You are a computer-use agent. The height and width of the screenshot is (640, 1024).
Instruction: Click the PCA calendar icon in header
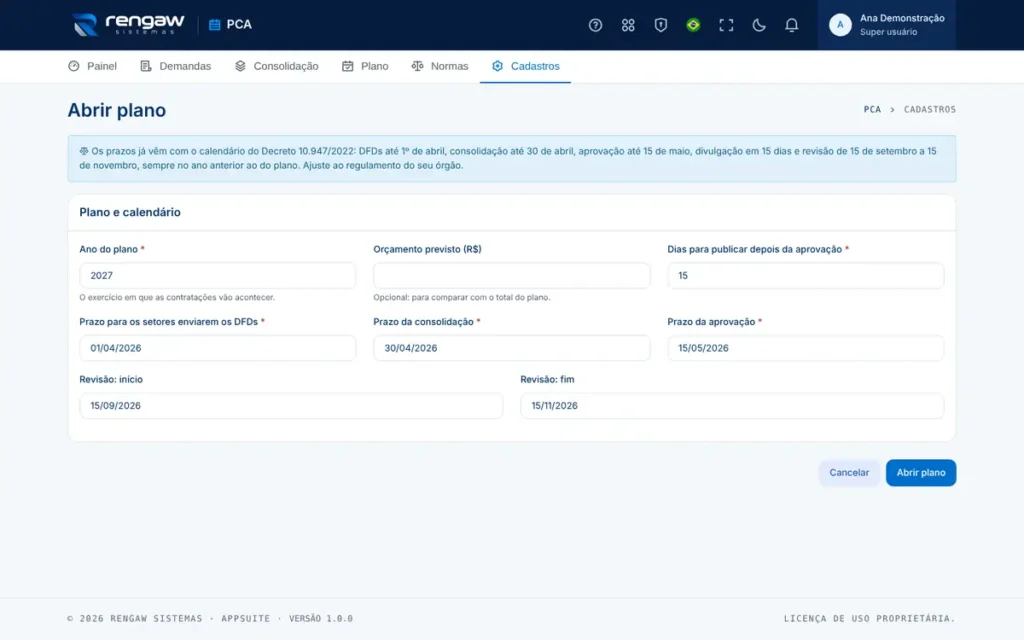pyautogui.click(x=214, y=25)
